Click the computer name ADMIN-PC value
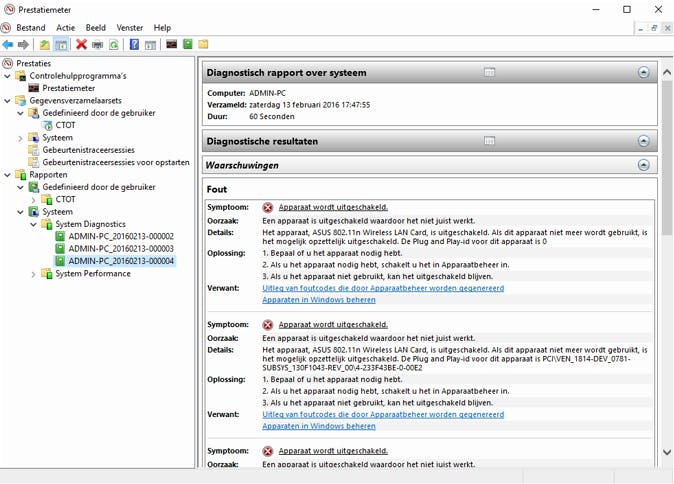This screenshot has width=674, height=484. pos(267,93)
